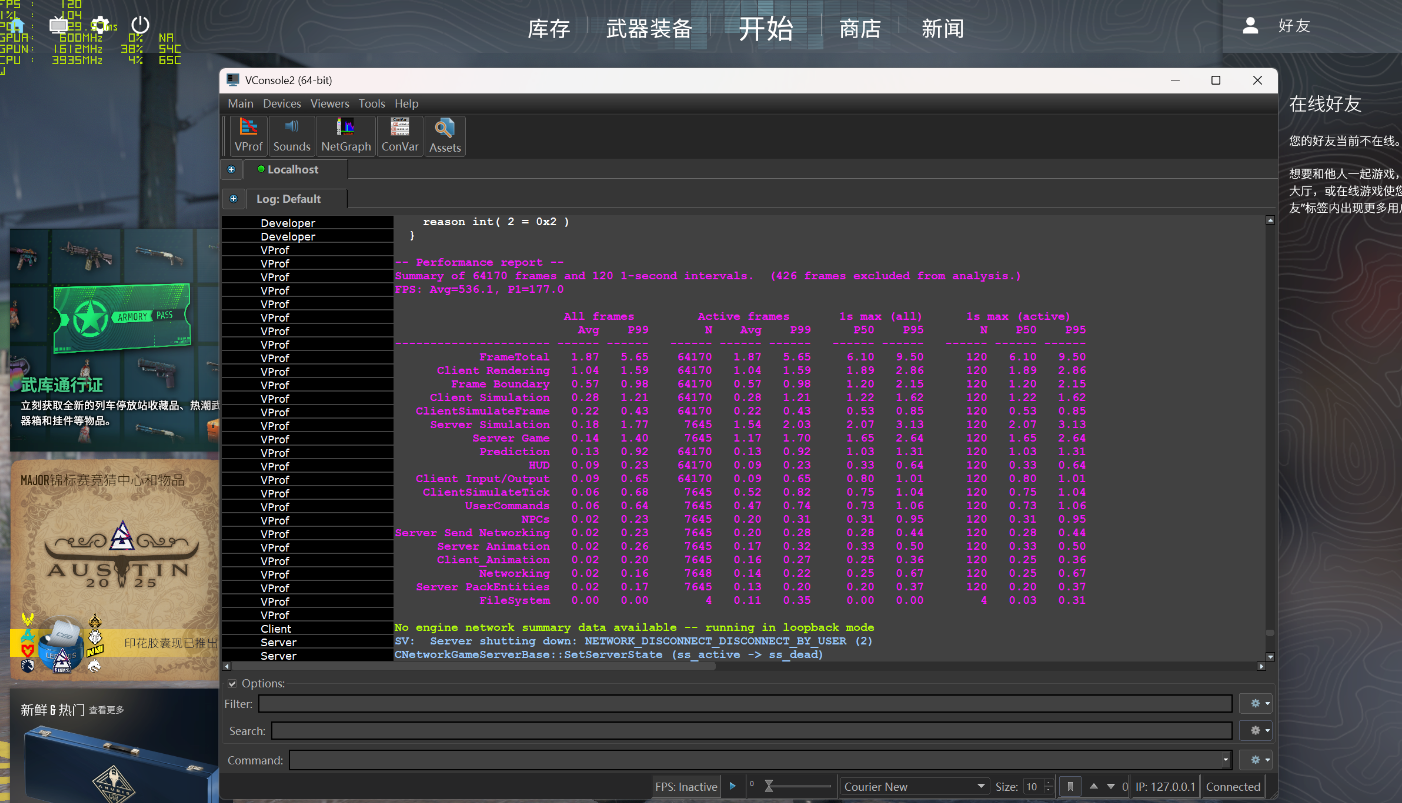Click the power quit icon
The image size is (1402, 803).
140,25
